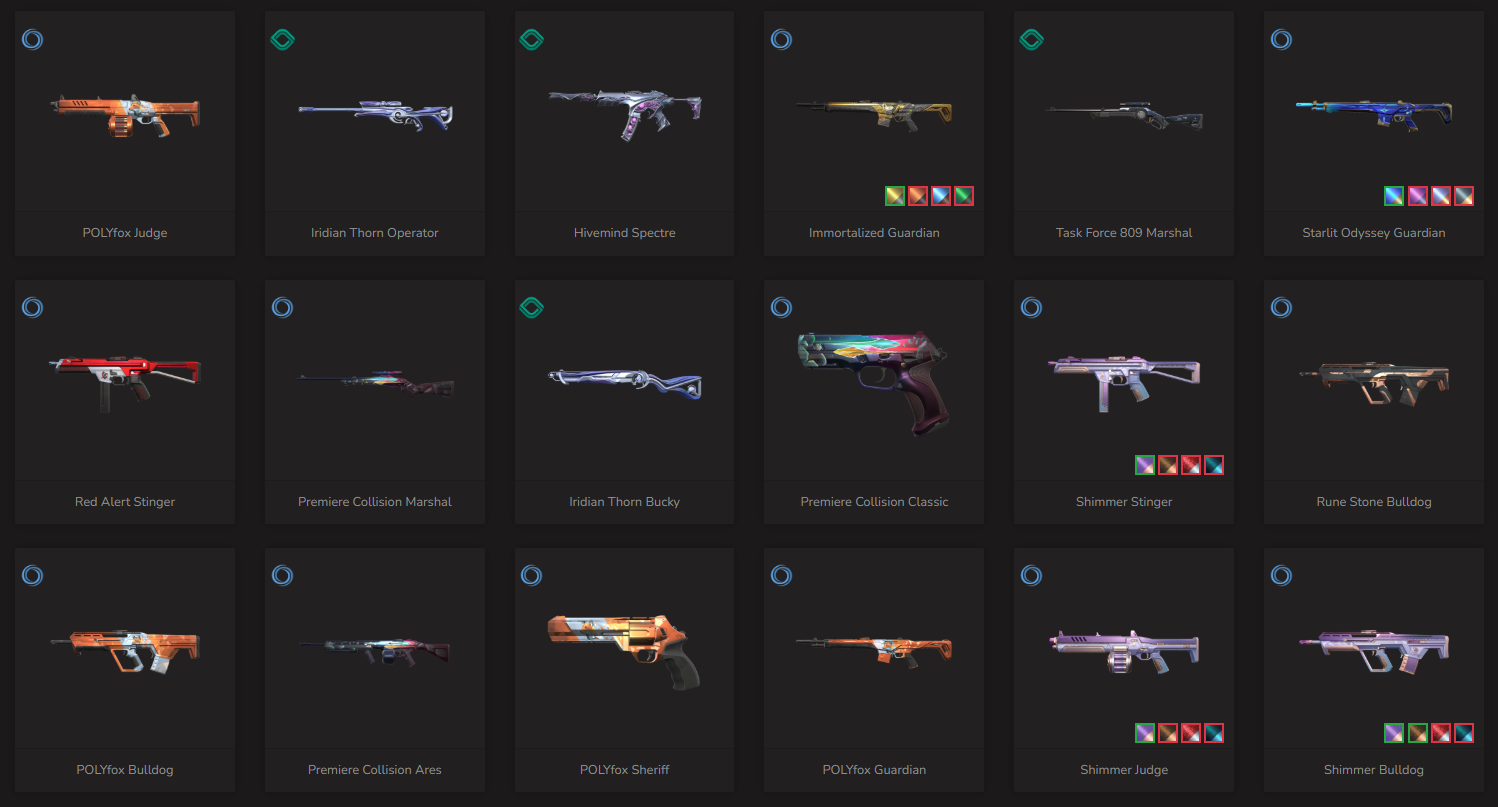1498x807 pixels.
Task: Click the tier icon on POLYfox Judge card
Action: tap(33, 39)
